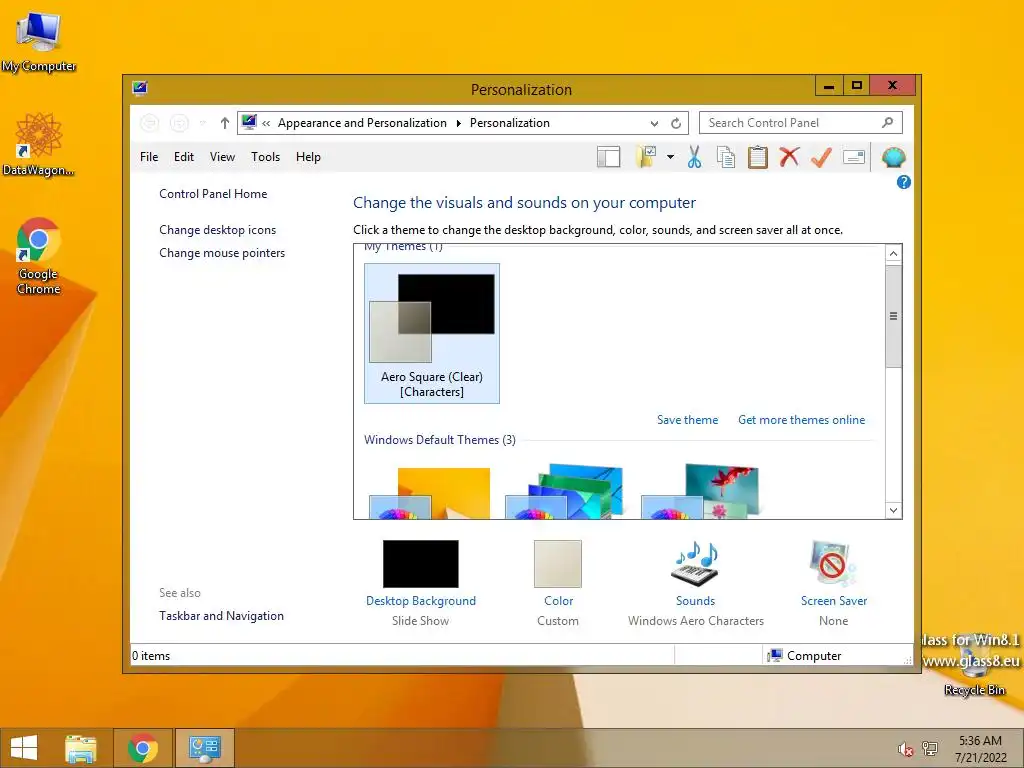
Task: Open the Tools menu
Action: tap(265, 157)
